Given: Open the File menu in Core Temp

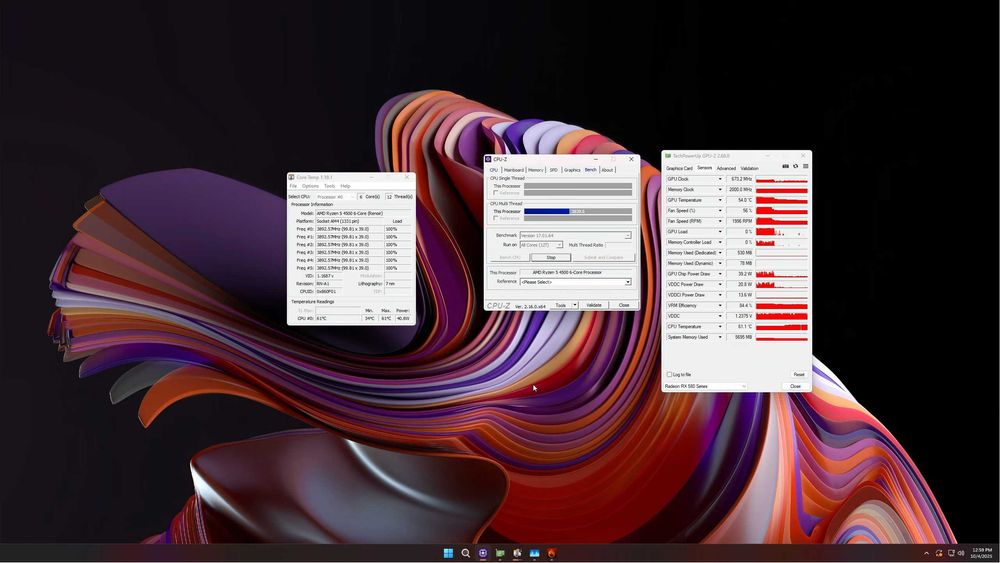Looking at the screenshot, I should pos(293,186).
